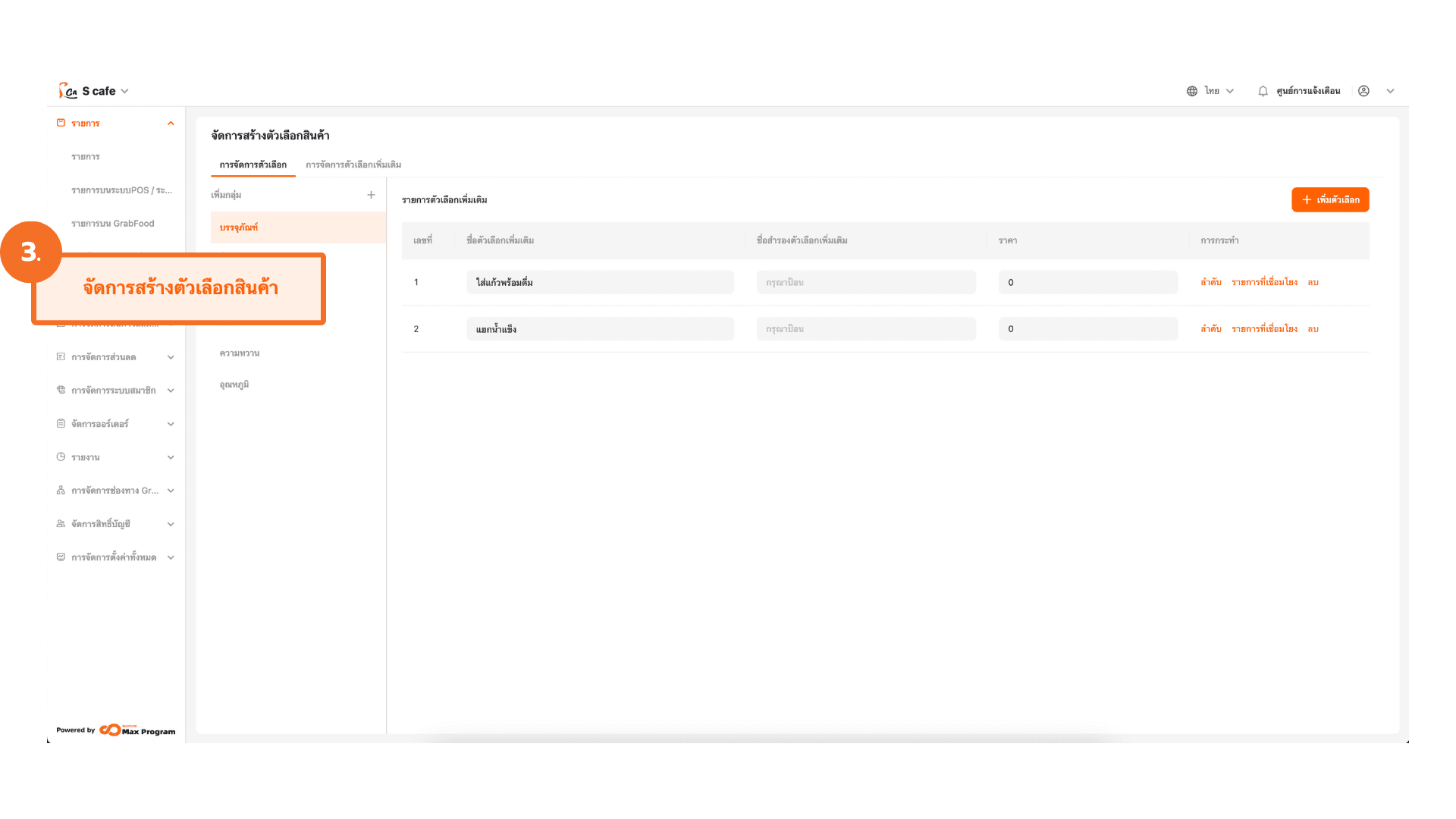Click the เพิ่มตัวเลือก orange button

(x=1330, y=199)
